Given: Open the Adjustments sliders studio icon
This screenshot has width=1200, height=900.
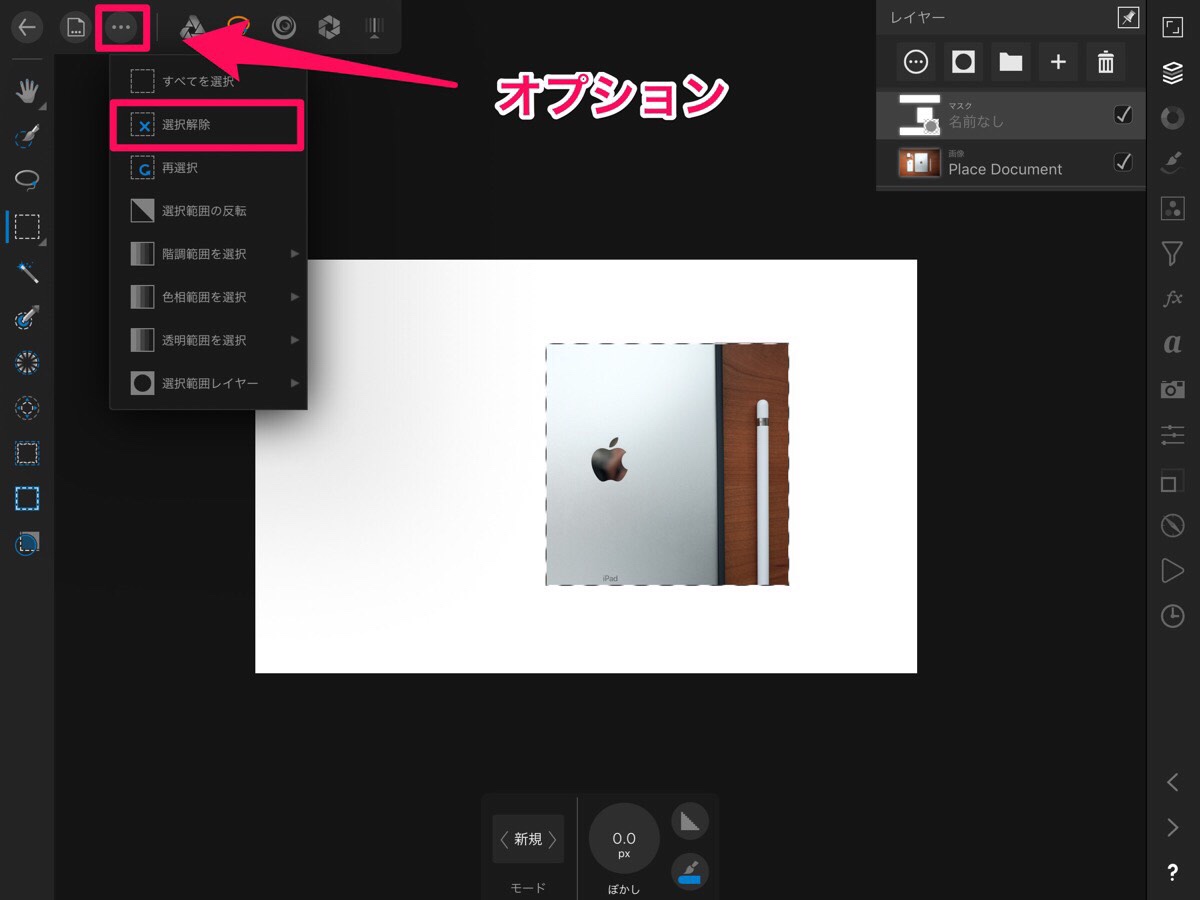Looking at the screenshot, I should (x=1173, y=435).
